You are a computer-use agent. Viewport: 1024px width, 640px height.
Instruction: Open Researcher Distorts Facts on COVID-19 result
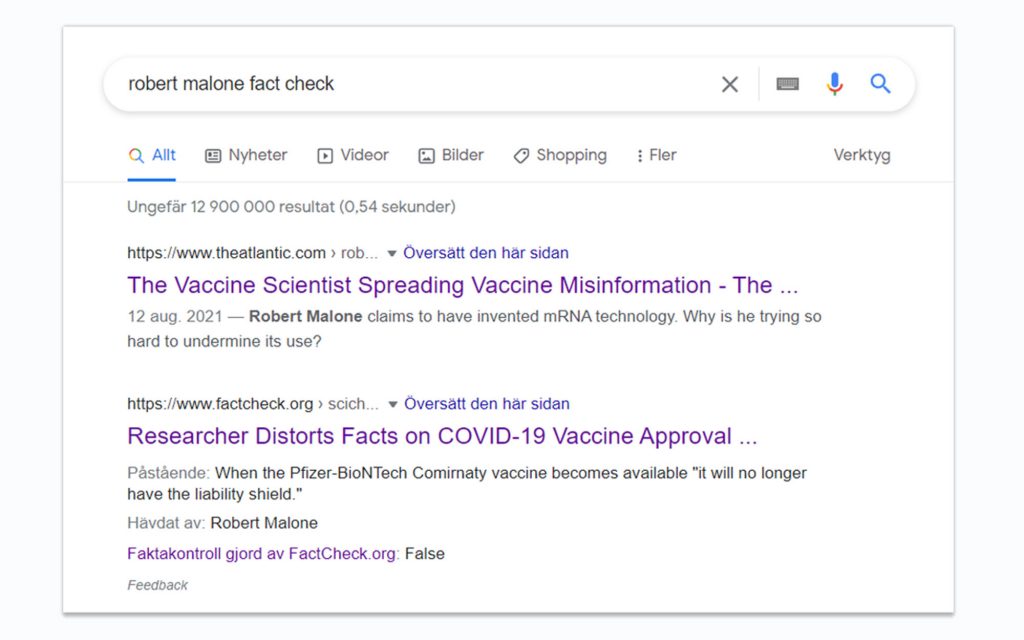pyautogui.click(x=442, y=436)
